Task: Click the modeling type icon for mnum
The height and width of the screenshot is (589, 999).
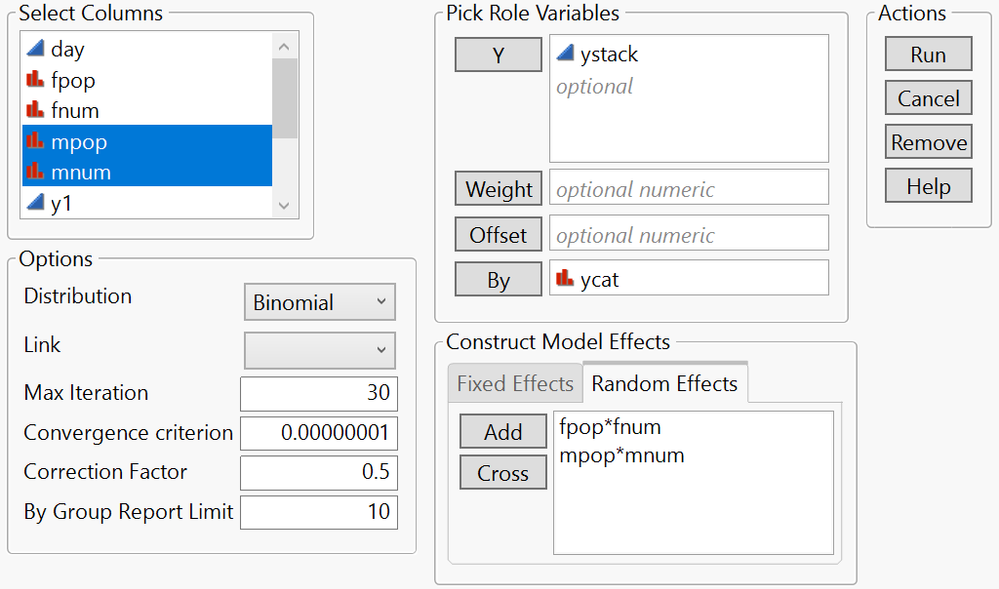Action: click(35, 172)
